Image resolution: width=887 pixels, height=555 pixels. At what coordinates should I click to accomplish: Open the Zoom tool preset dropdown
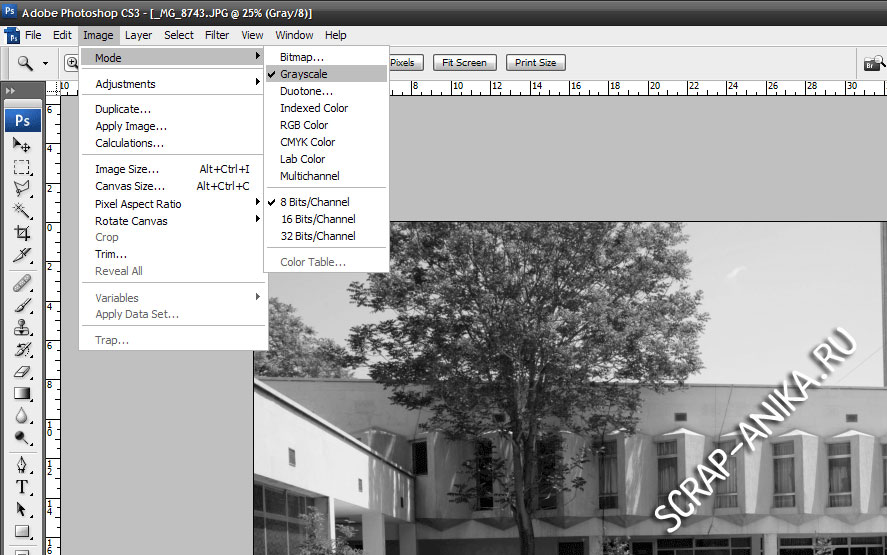45,63
